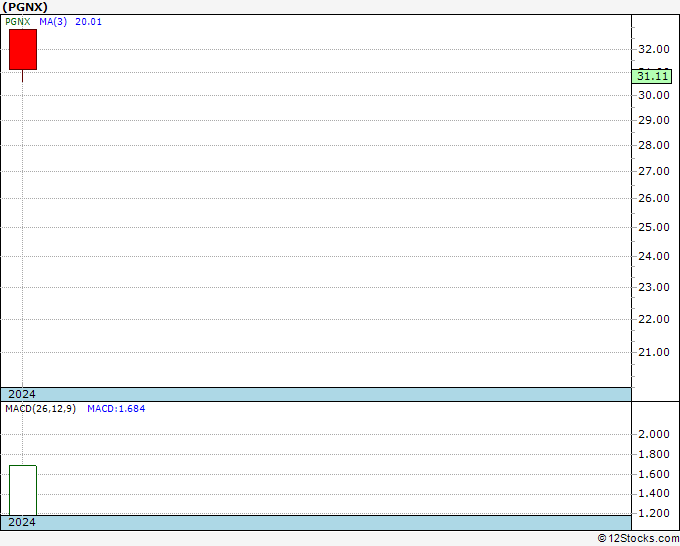
Task: Click the PGNX series legend label
Action: click(18, 22)
